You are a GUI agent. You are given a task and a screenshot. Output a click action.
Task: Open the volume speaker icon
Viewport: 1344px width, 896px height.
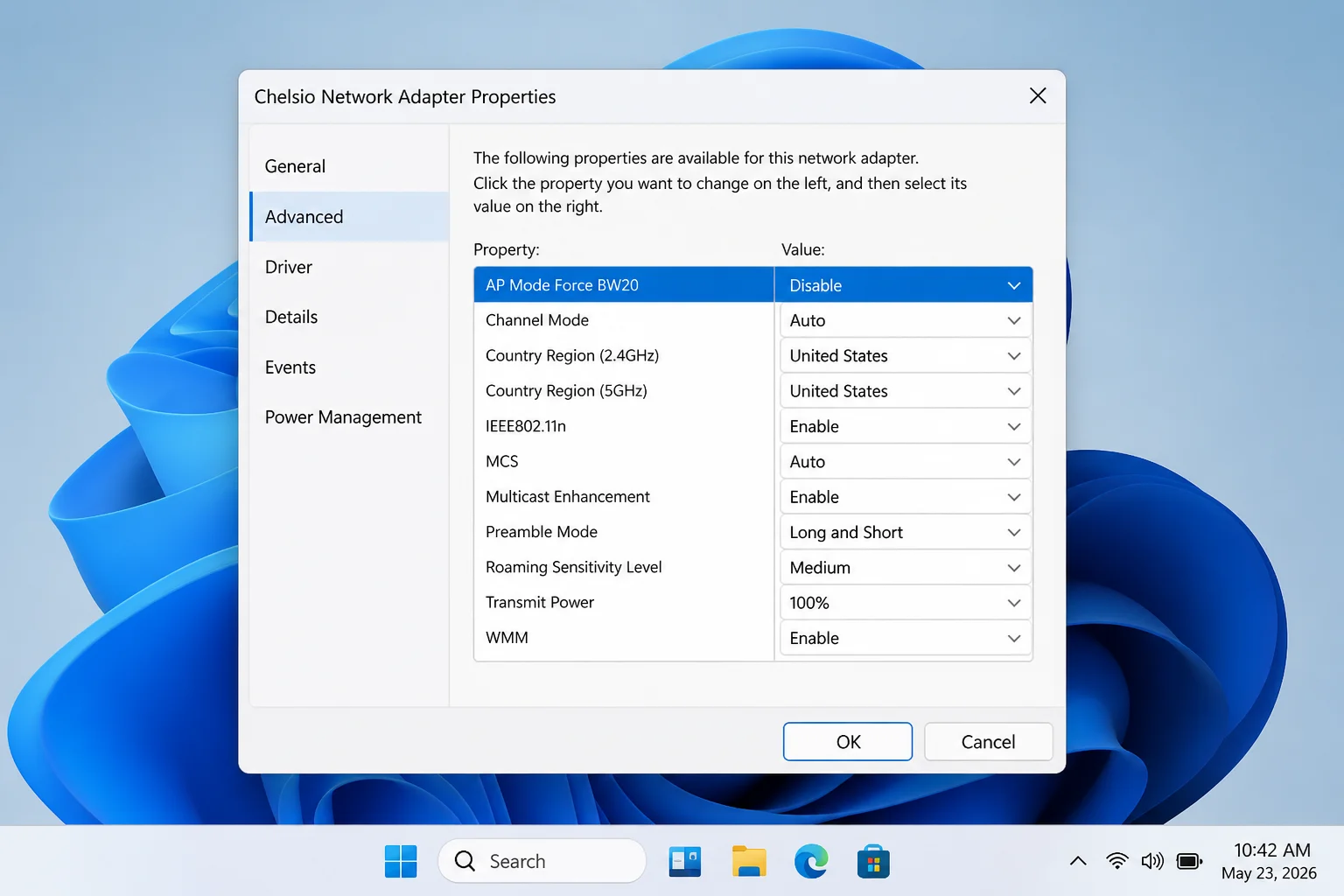click(x=1152, y=861)
